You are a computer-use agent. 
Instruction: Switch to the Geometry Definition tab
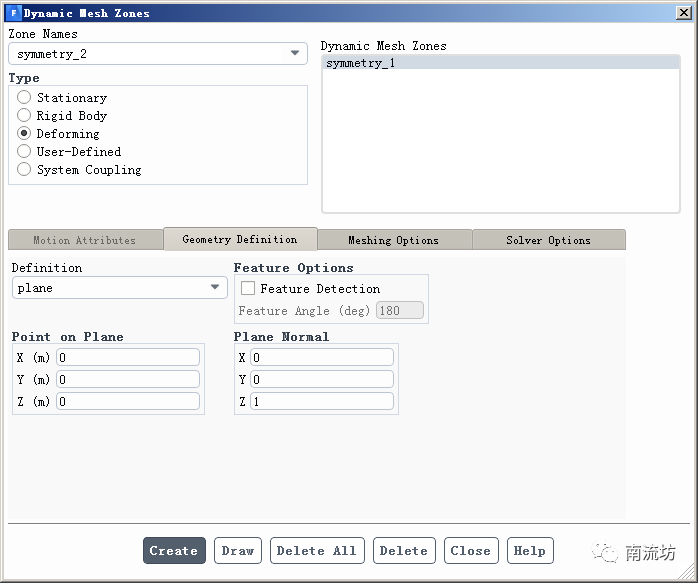[240, 239]
